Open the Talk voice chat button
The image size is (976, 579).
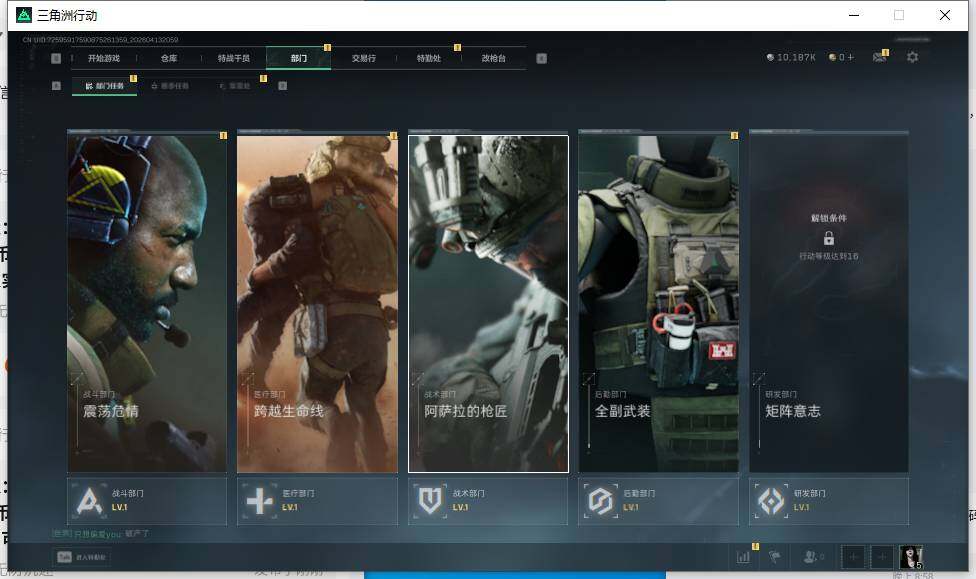(x=82, y=557)
